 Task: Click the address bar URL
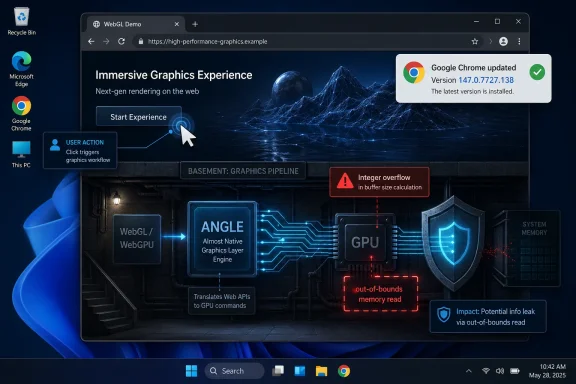click(x=208, y=42)
